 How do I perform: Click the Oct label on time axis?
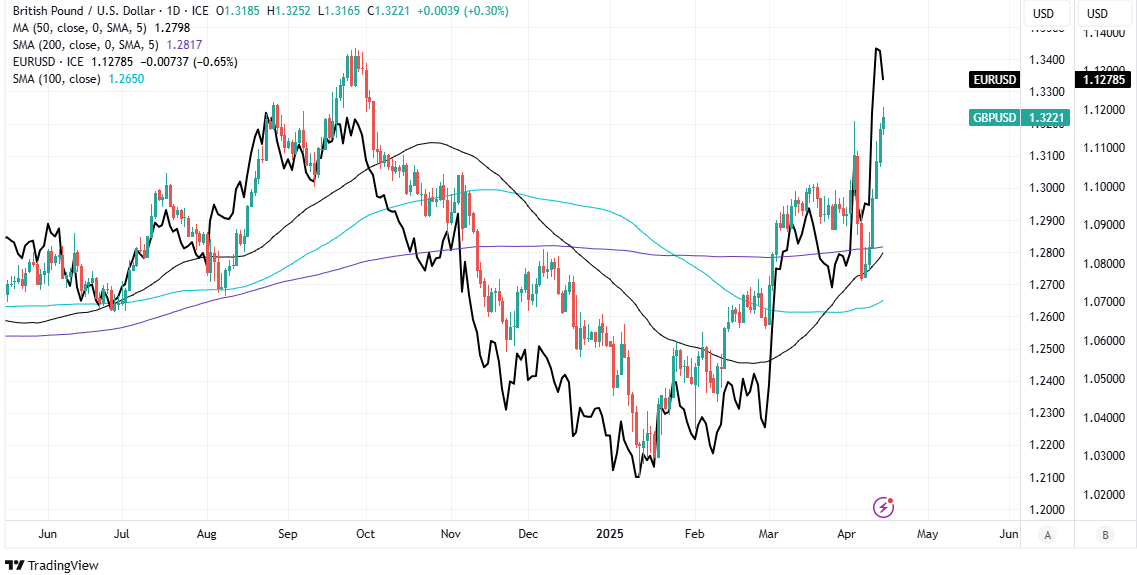(365, 535)
